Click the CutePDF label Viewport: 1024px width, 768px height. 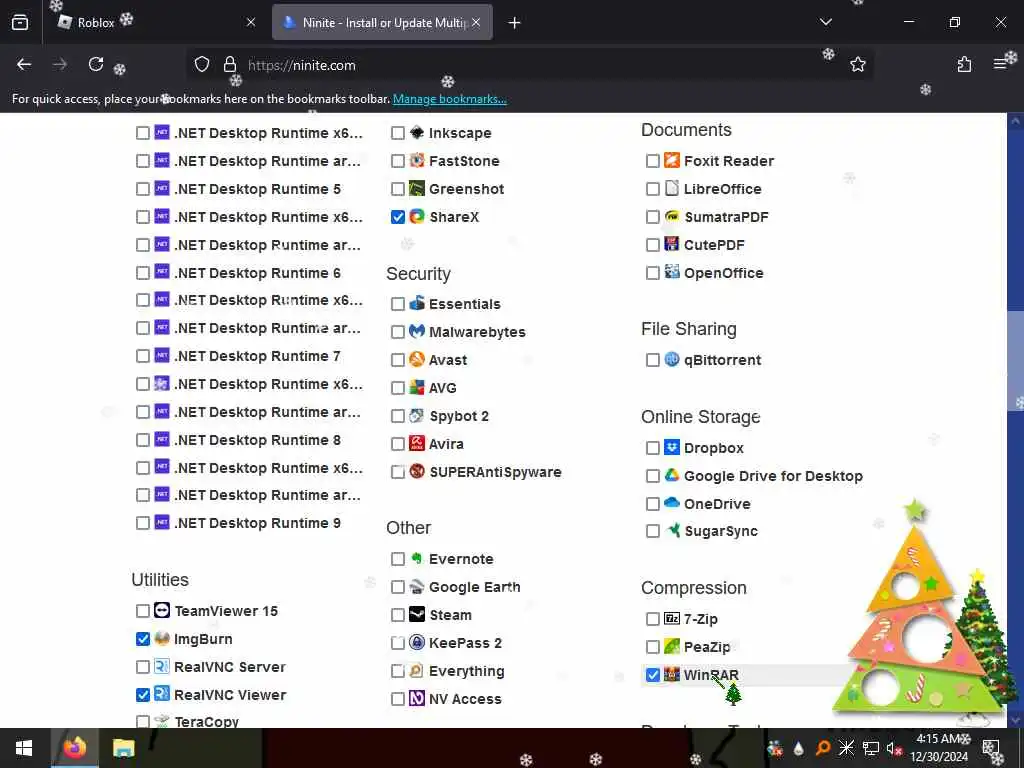714,245
